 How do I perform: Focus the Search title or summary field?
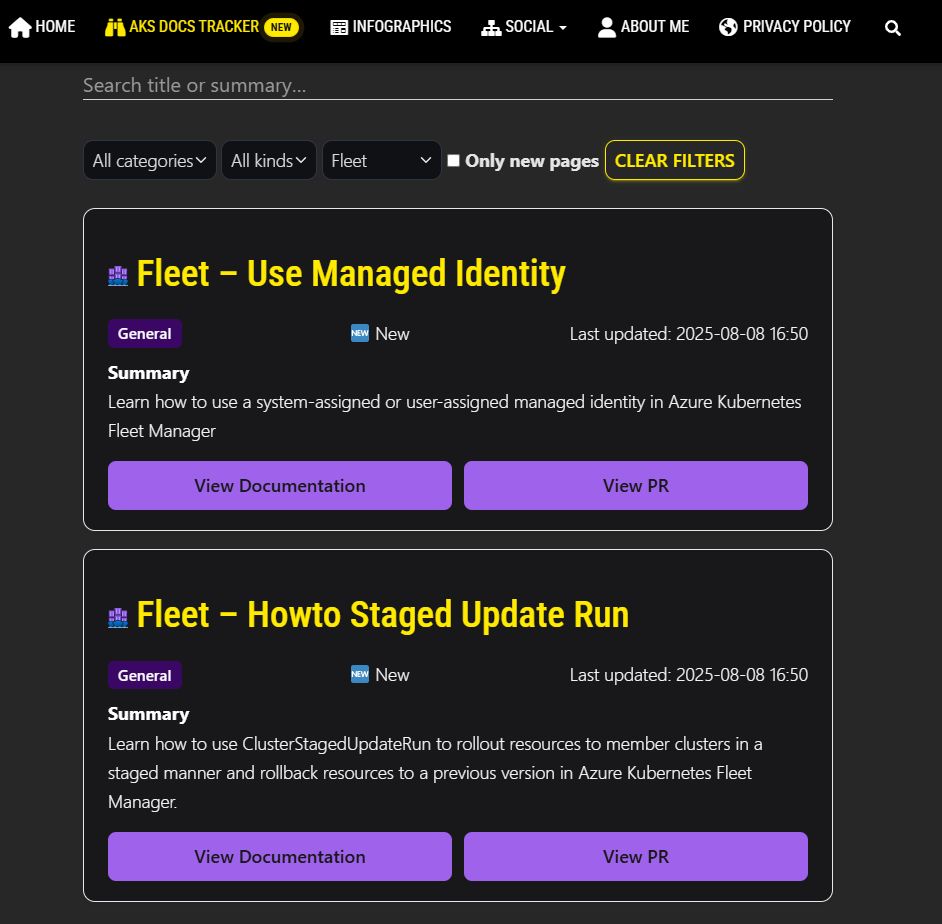[458, 86]
